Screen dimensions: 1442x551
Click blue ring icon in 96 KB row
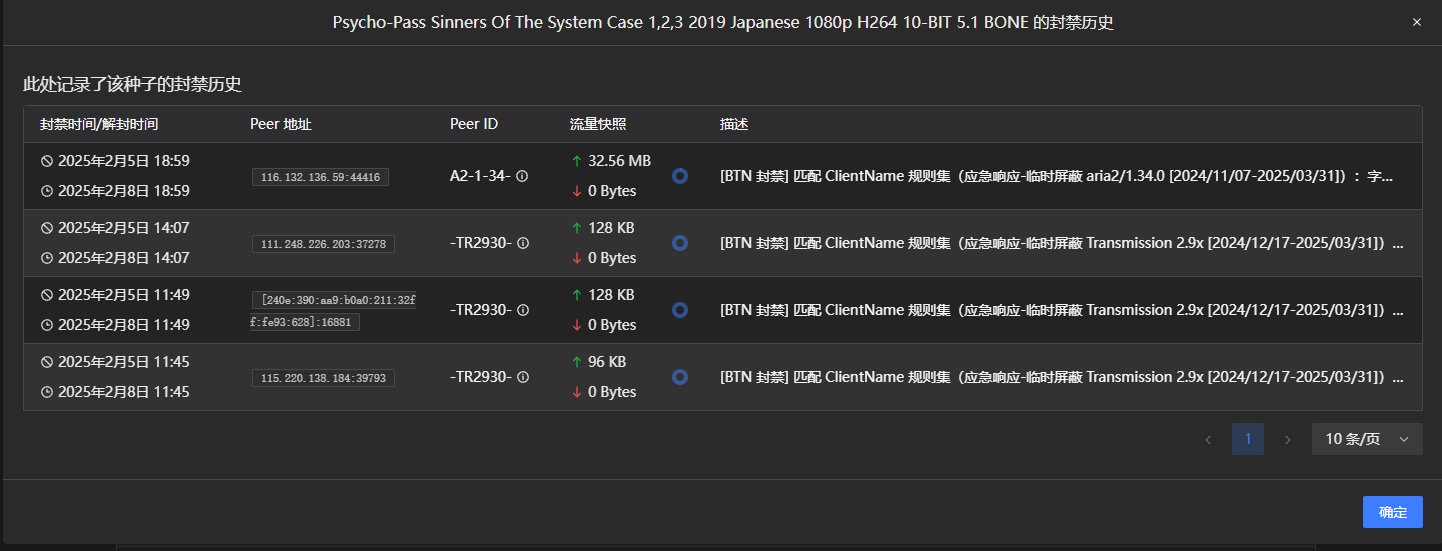(680, 377)
